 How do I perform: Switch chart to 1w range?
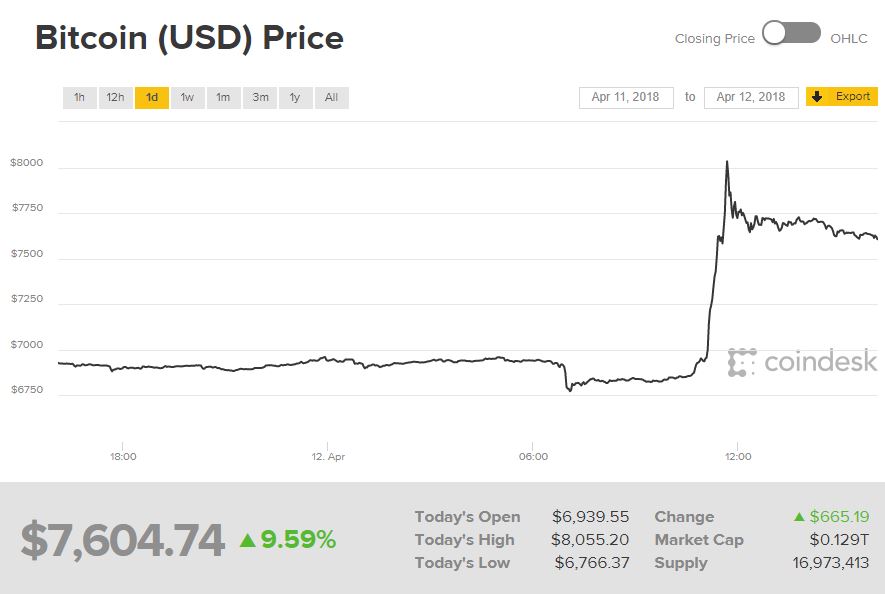[x=187, y=97]
